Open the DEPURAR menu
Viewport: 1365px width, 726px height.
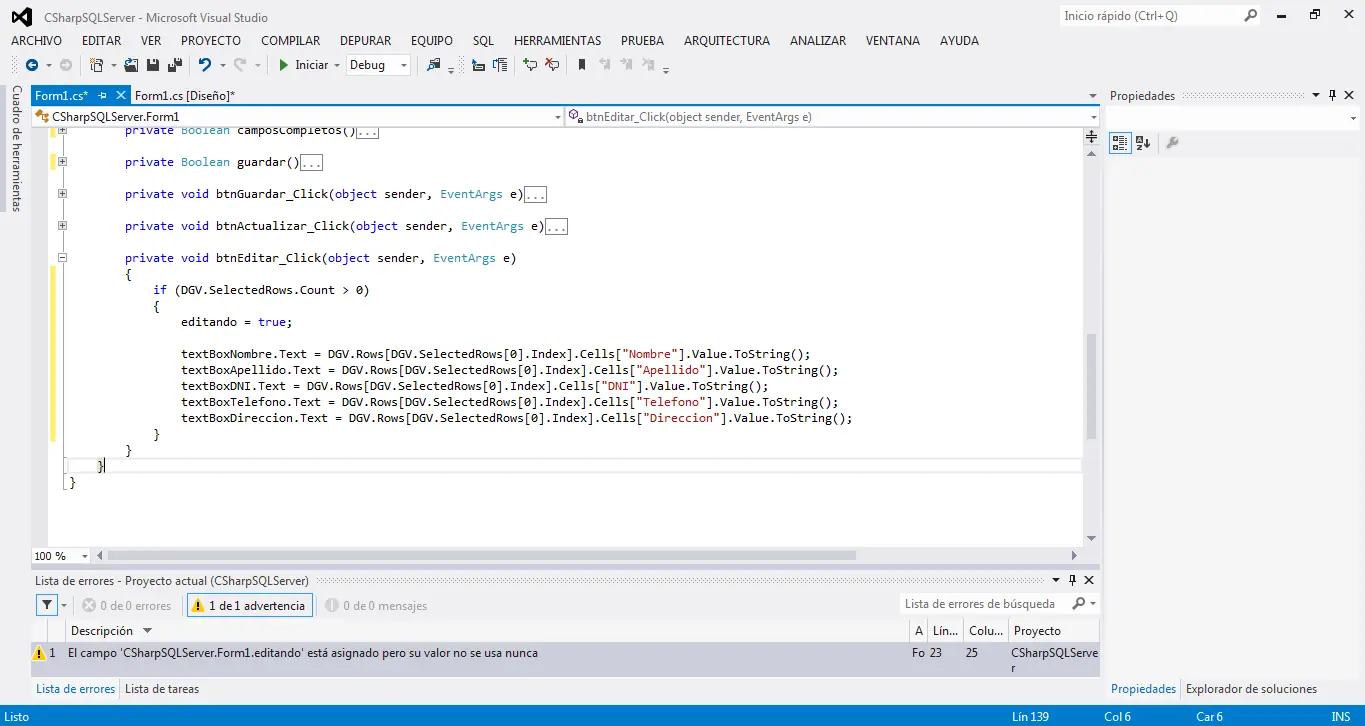[x=365, y=41]
